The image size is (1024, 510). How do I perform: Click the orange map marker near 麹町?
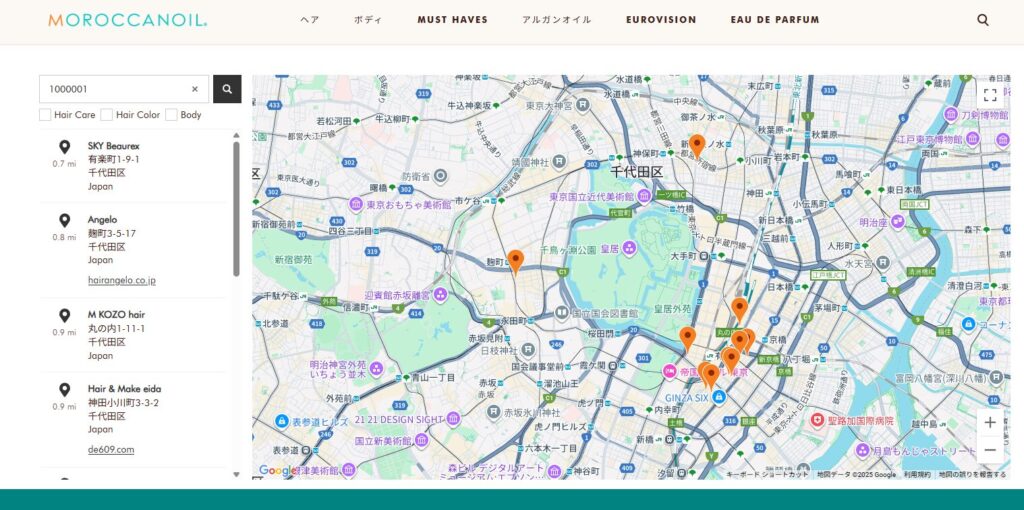click(x=515, y=261)
